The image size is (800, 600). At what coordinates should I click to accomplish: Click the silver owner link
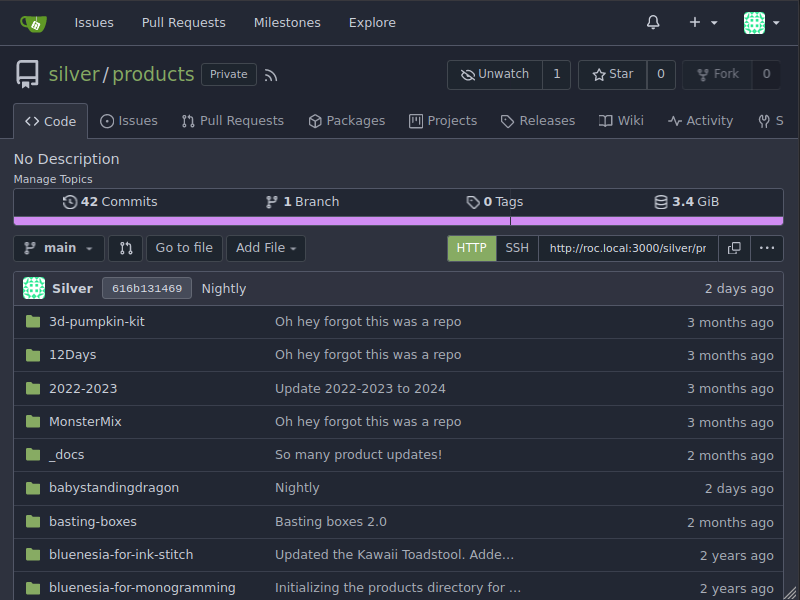[x=74, y=74]
